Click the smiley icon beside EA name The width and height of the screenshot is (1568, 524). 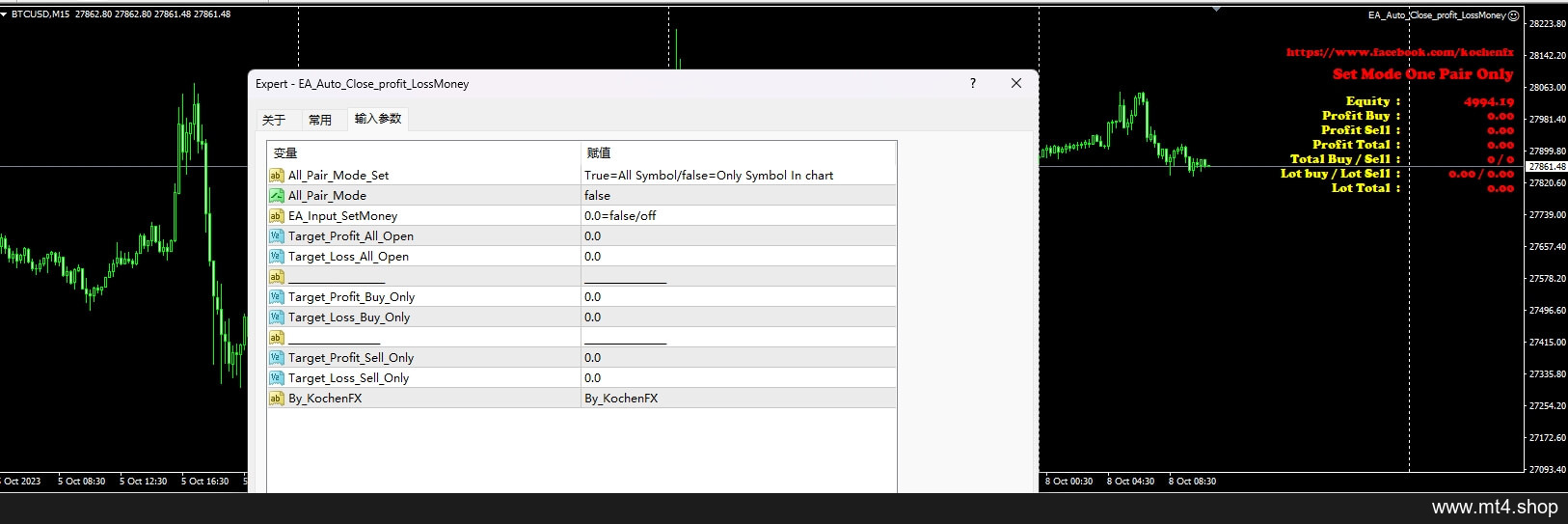tap(1514, 15)
